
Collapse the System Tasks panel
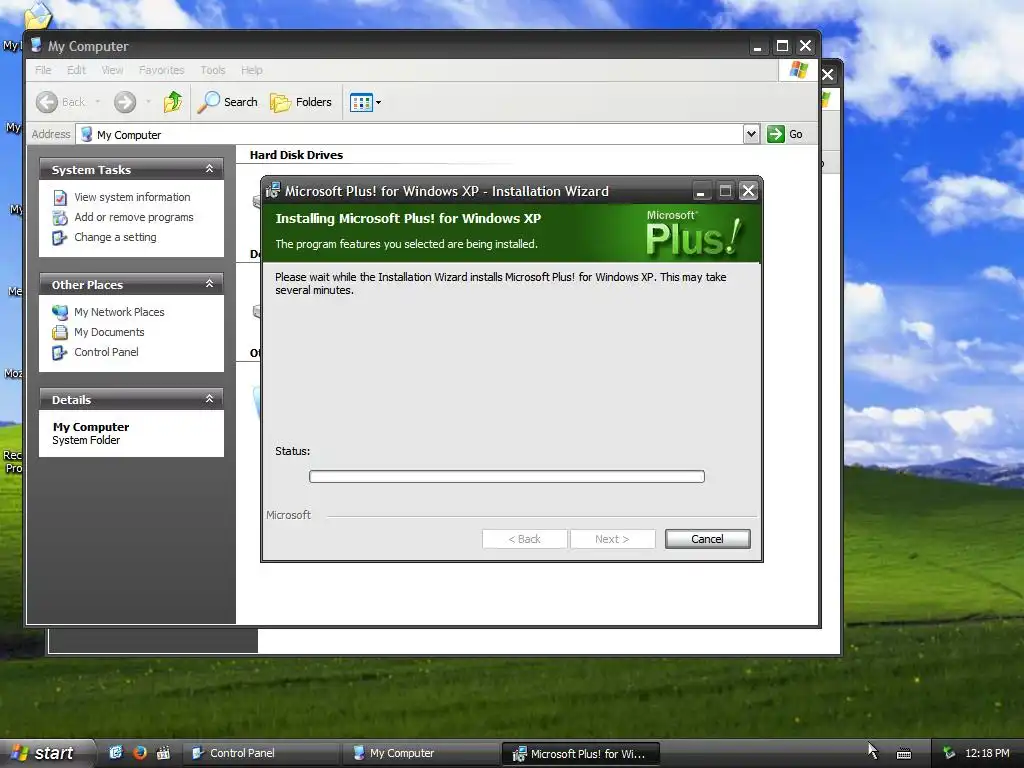tap(209, 169)
